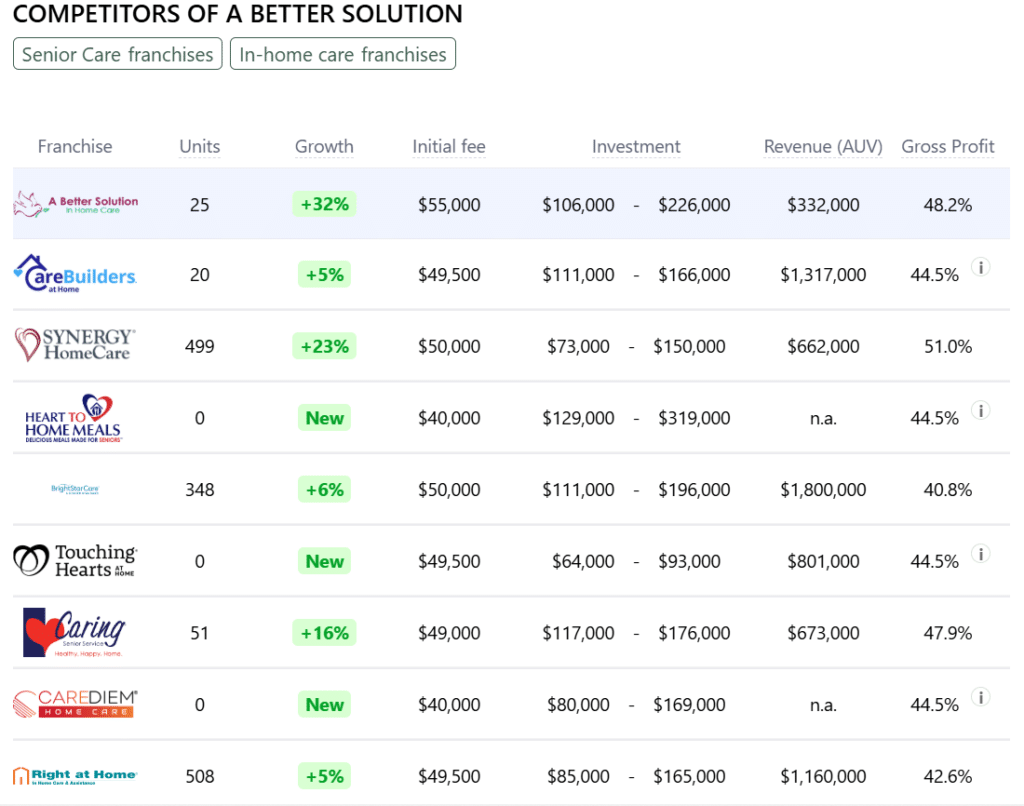This screenshot has height=806, width=1024.
Task: Click the +5% badge in Right at Home row
Action: tap(325, 777)
